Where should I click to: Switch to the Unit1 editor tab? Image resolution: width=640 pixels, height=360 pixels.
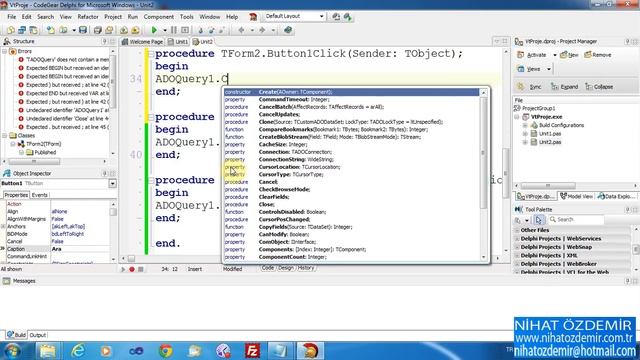178,42
